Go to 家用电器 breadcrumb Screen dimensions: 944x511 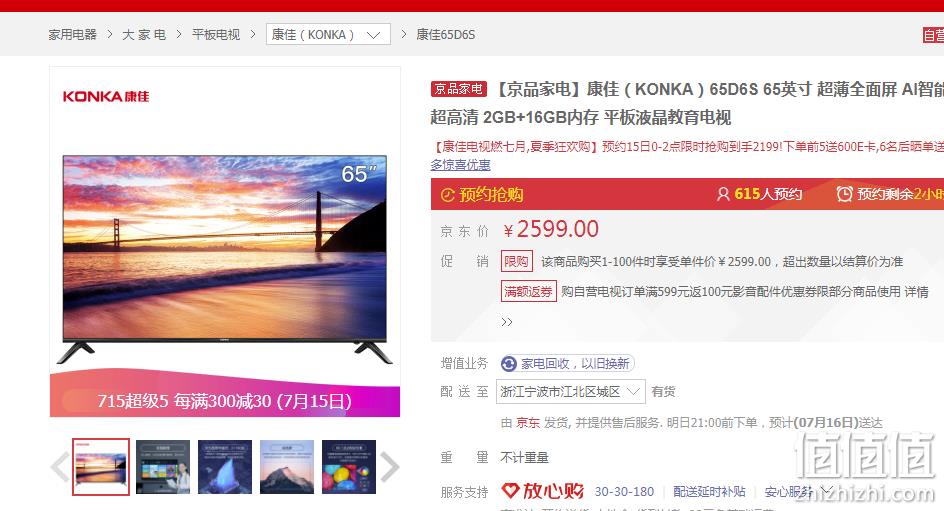(x=72, y=35)
